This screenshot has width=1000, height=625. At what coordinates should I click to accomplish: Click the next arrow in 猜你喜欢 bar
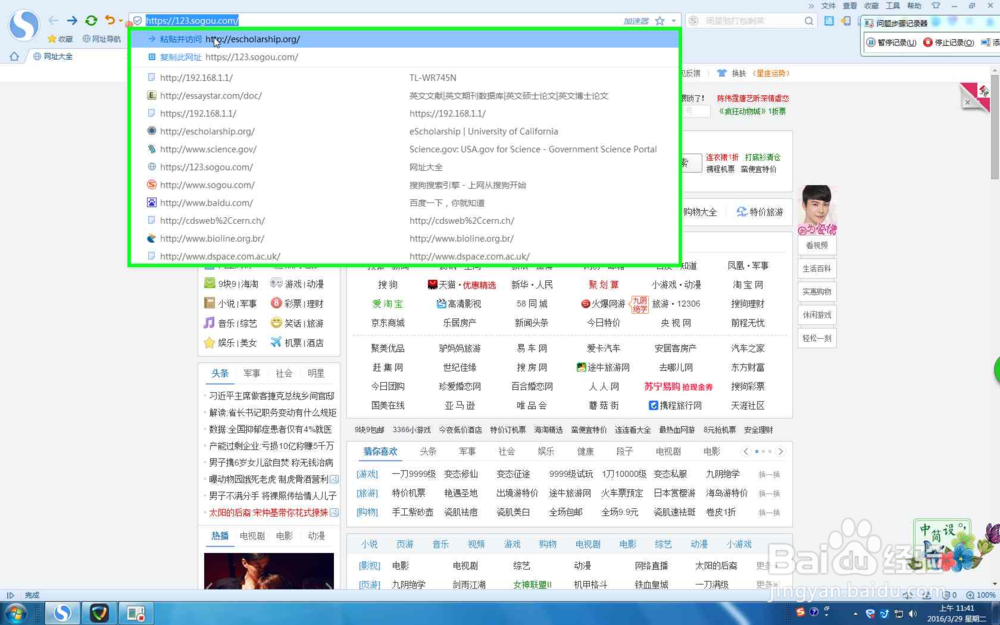pyautogui.click(x=781, y=452)
